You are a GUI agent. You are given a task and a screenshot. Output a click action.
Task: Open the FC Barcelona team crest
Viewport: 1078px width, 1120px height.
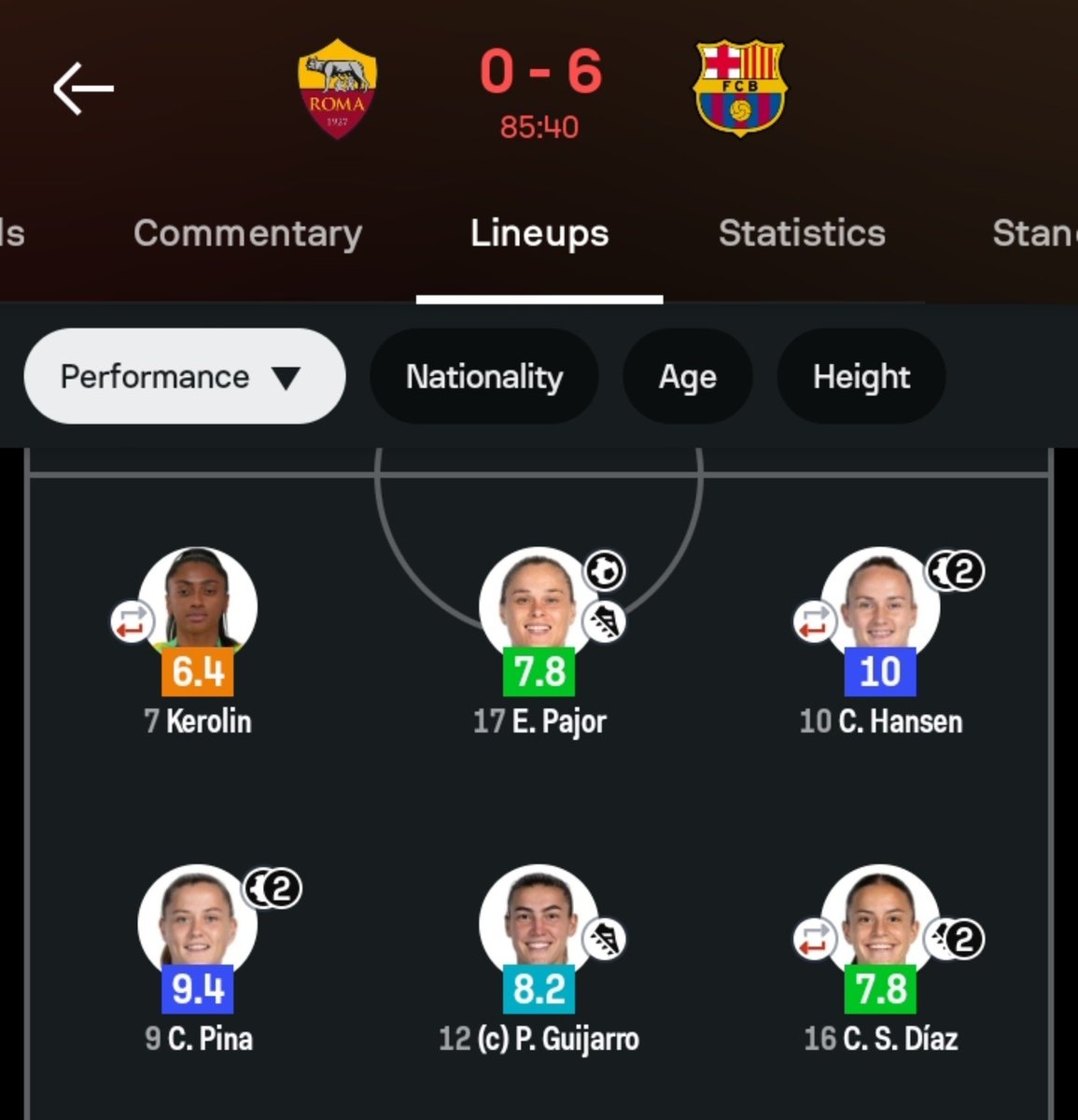pyautogui.click(x=740, y=88)
